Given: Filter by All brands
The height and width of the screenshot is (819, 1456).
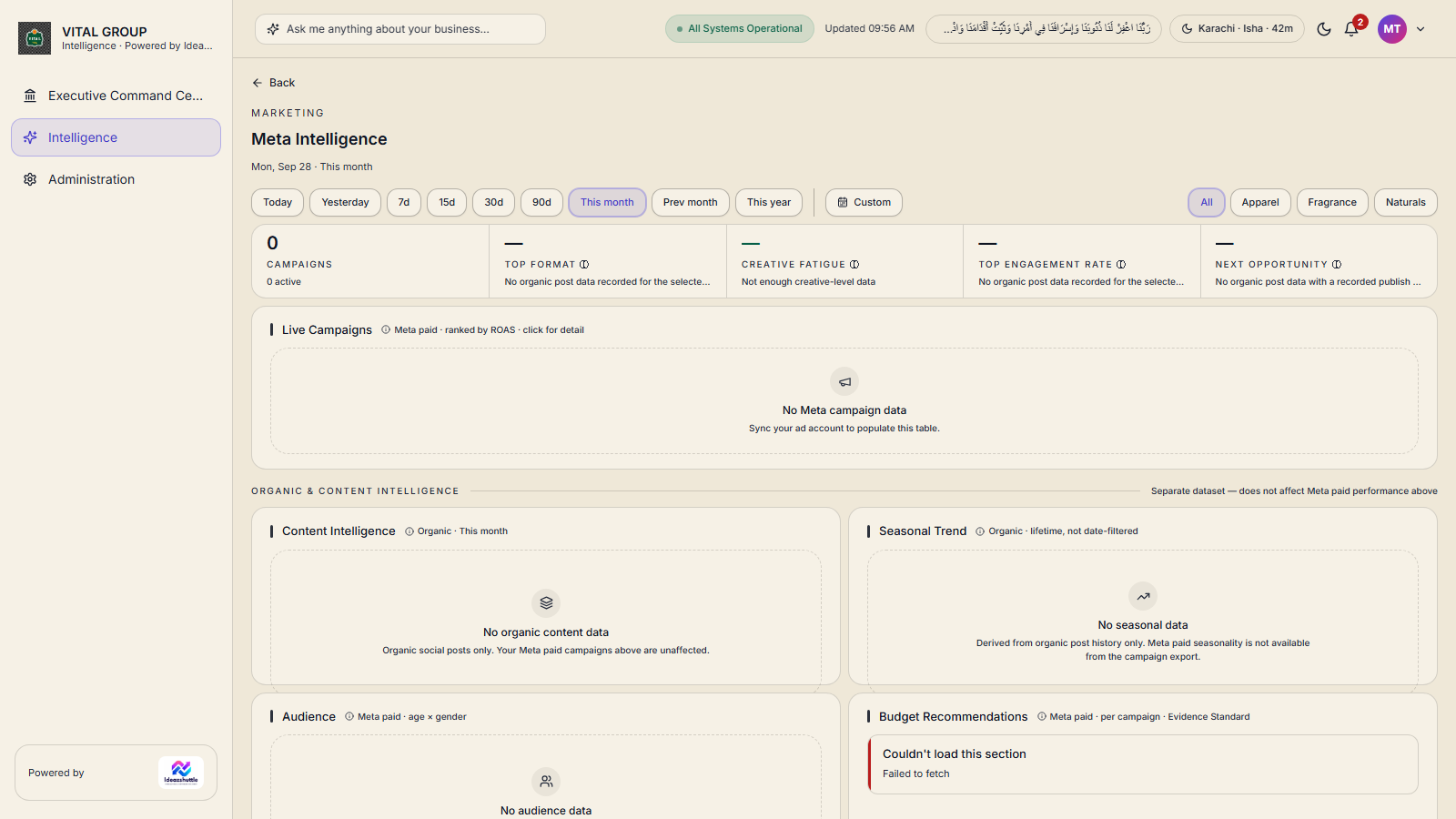Looking at the screenshot, I should [x=1207, y=202].
